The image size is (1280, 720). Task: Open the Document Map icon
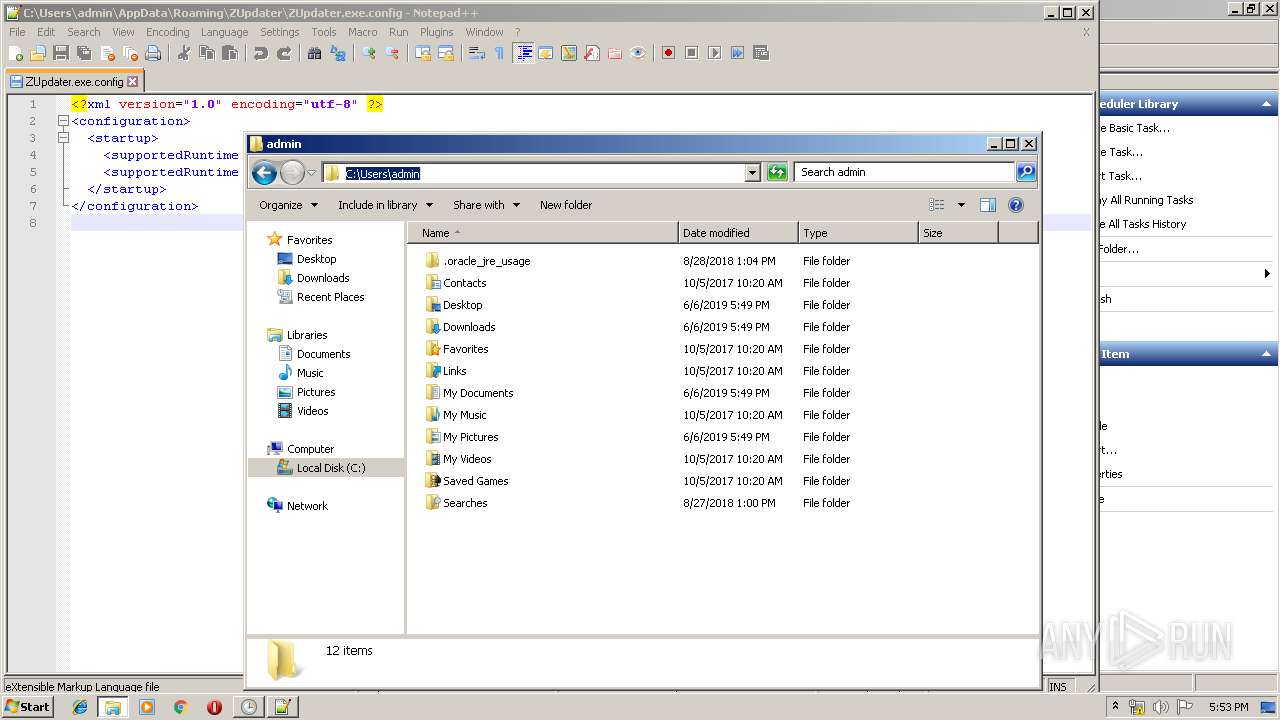pyautogui.click(x=568, y=53)
